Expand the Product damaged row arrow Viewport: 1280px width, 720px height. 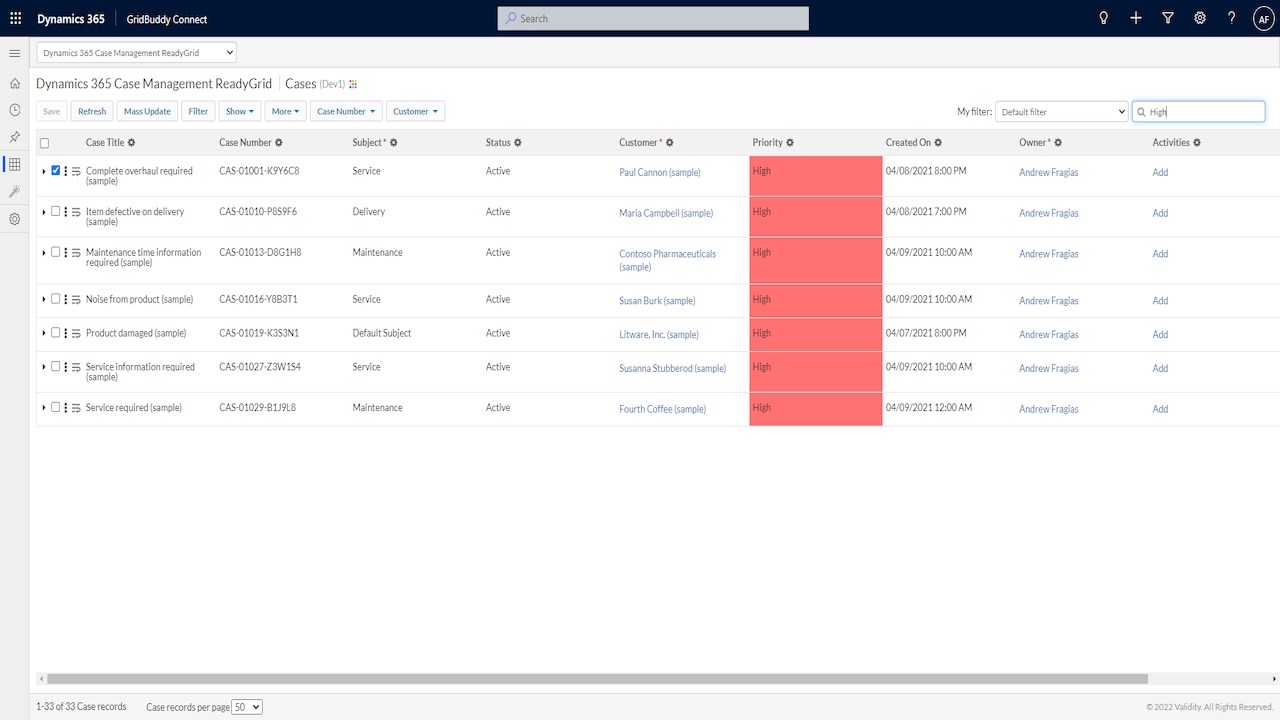pos(44,334)
